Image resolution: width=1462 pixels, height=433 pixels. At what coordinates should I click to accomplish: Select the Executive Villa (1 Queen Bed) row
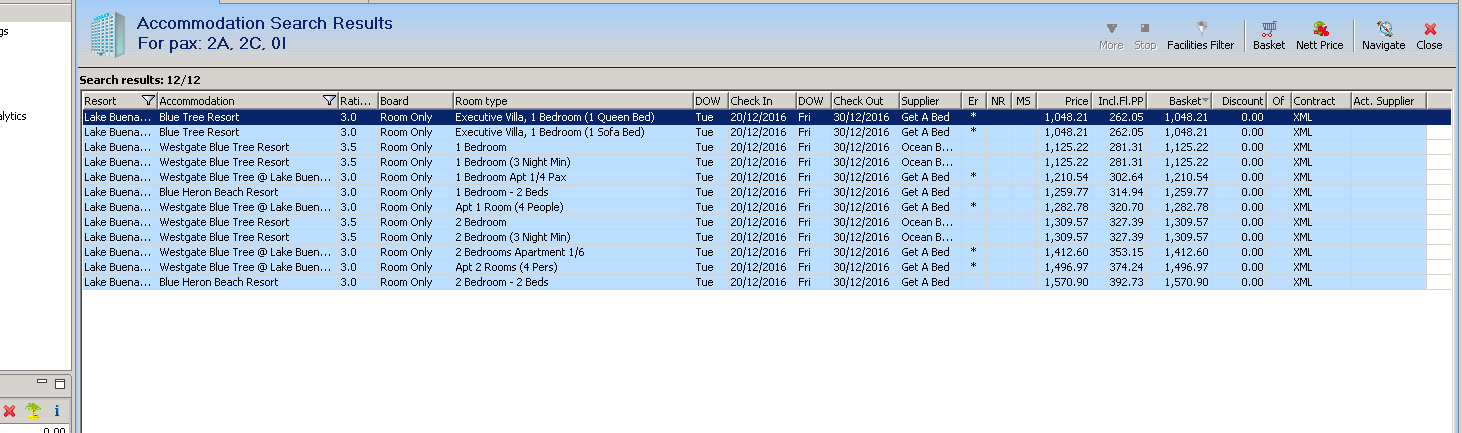(766, 117)
